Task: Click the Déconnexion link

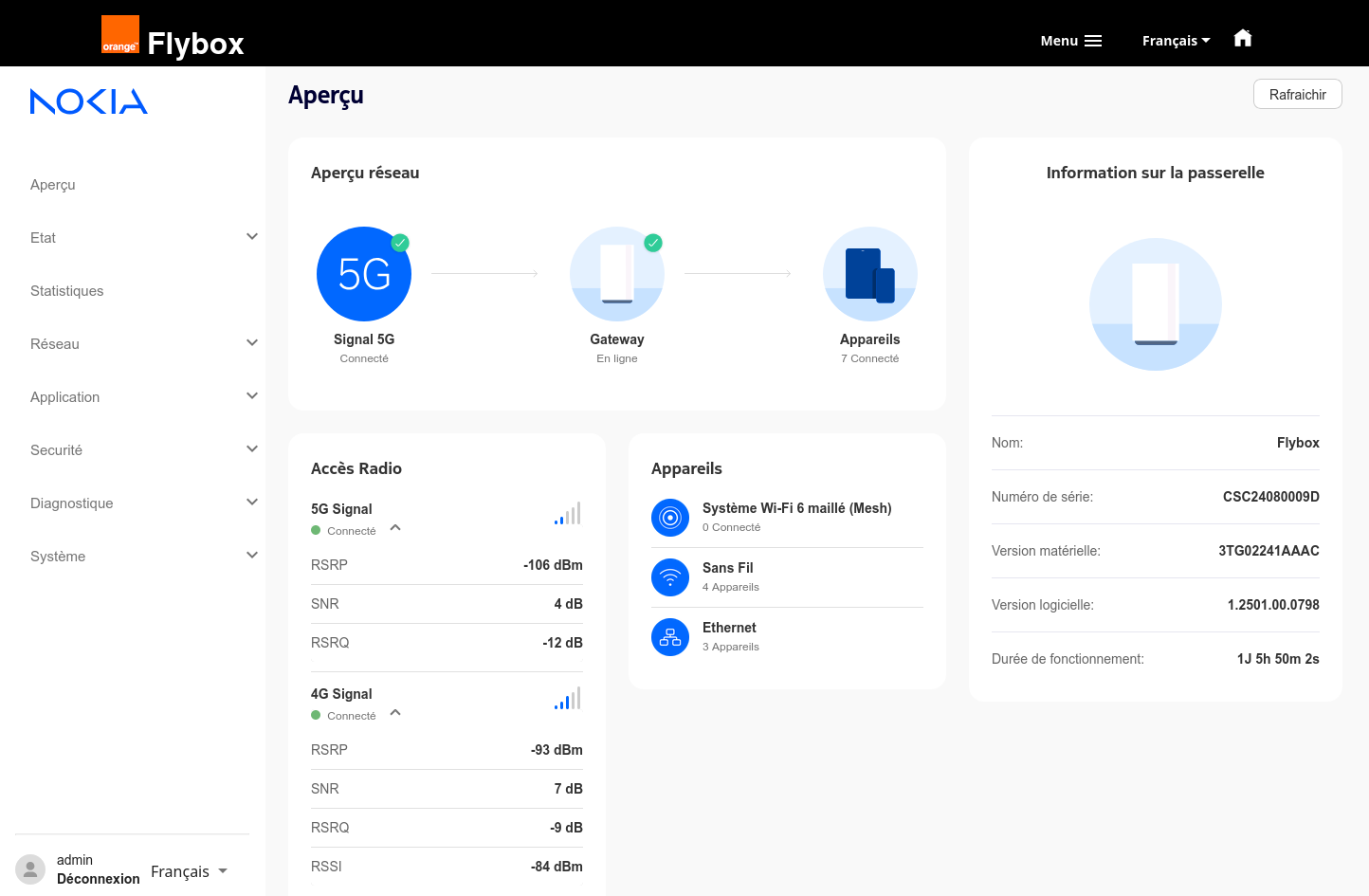Action: point(99,879)
